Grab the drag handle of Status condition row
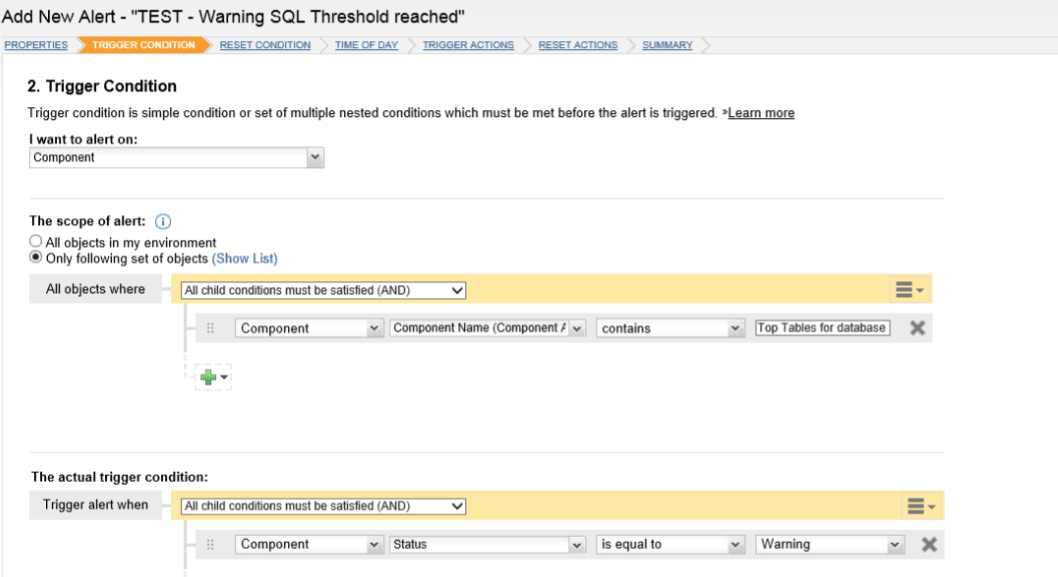 (x=210, y=545)
